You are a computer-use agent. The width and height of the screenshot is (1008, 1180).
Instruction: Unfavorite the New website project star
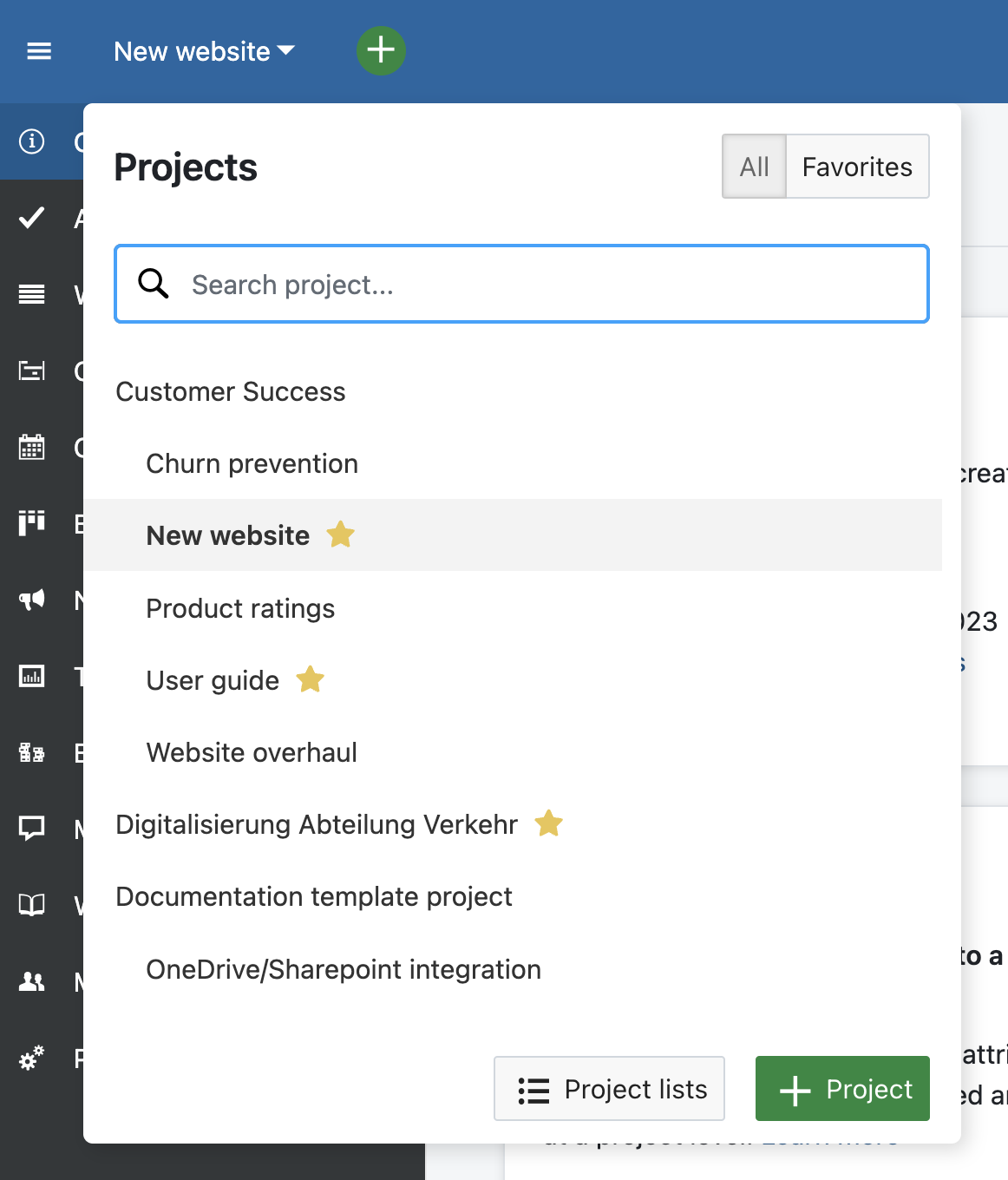(340, 534)
